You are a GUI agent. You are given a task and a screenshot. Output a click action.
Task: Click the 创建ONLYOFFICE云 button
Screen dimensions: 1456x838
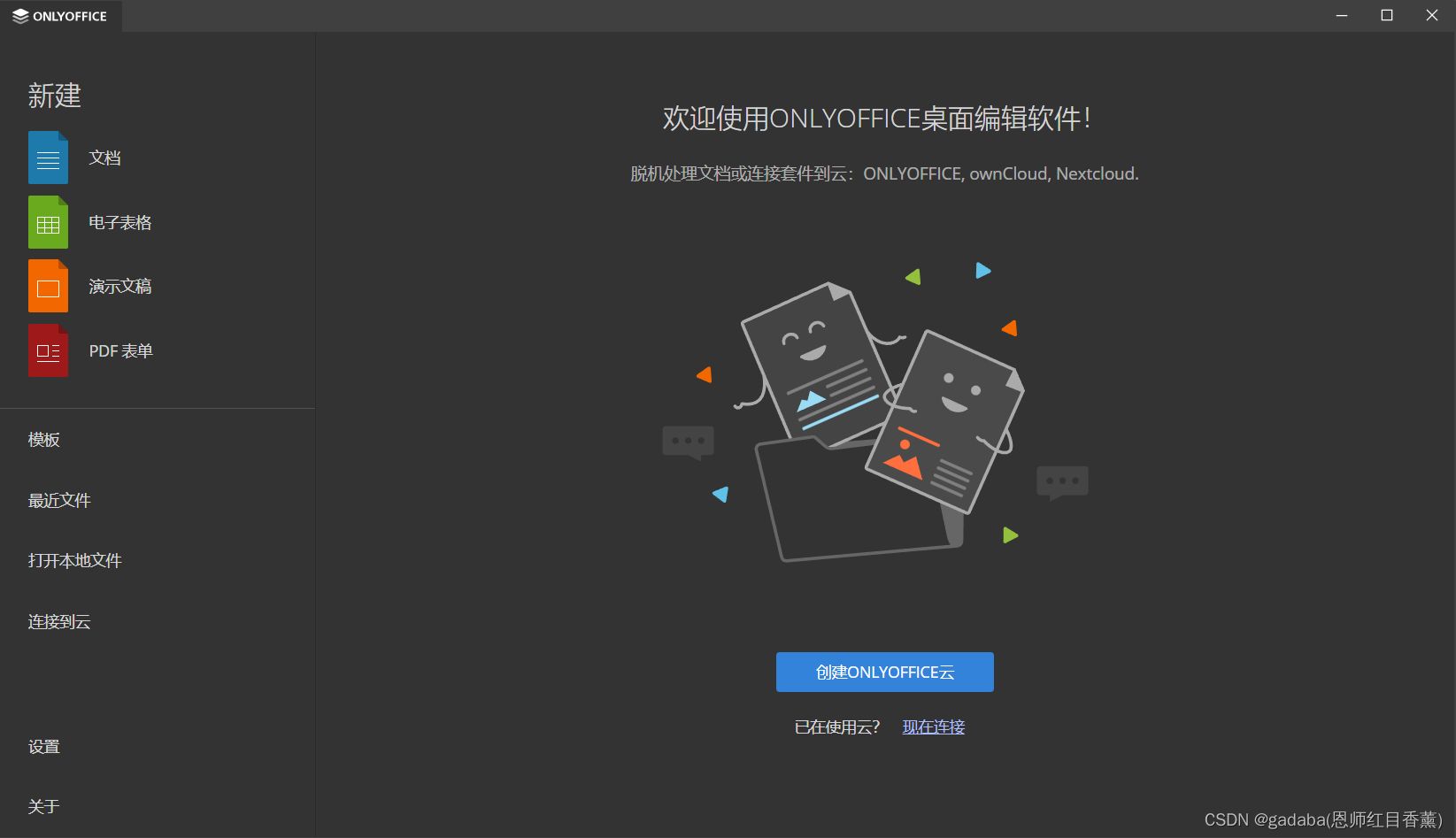[x=885, y=673]
